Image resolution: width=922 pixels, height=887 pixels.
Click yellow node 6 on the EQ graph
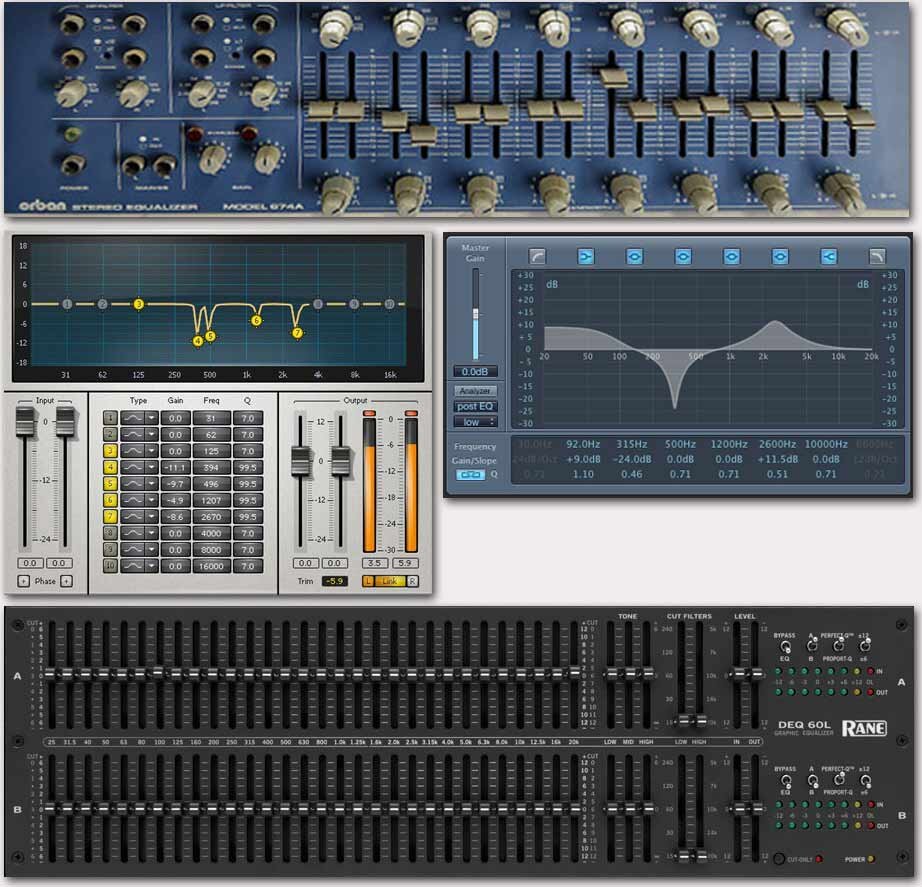(x=256, y=321)
